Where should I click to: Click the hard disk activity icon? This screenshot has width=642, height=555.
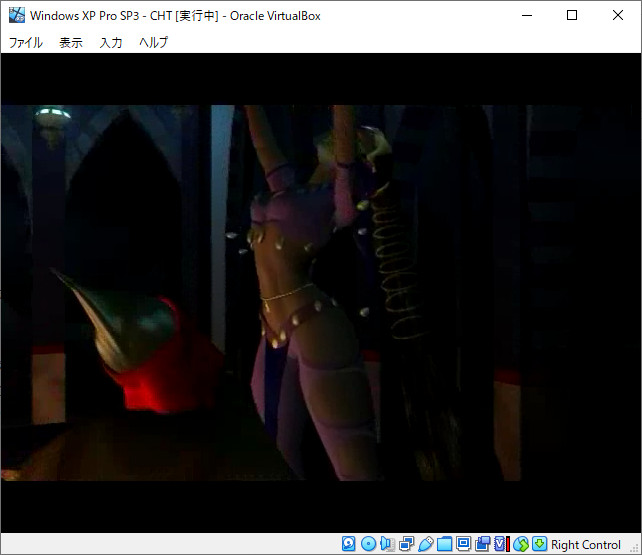(x=348, y=544)
